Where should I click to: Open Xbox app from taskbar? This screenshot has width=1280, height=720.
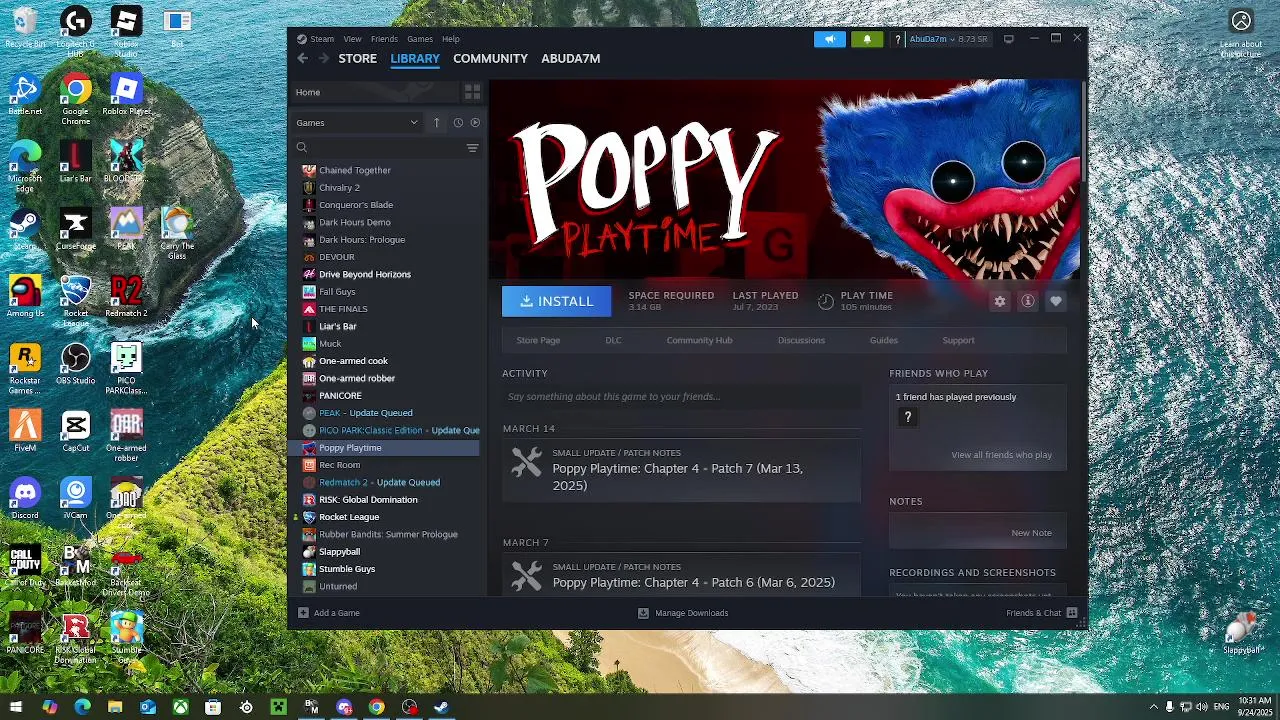pos(180,707)
